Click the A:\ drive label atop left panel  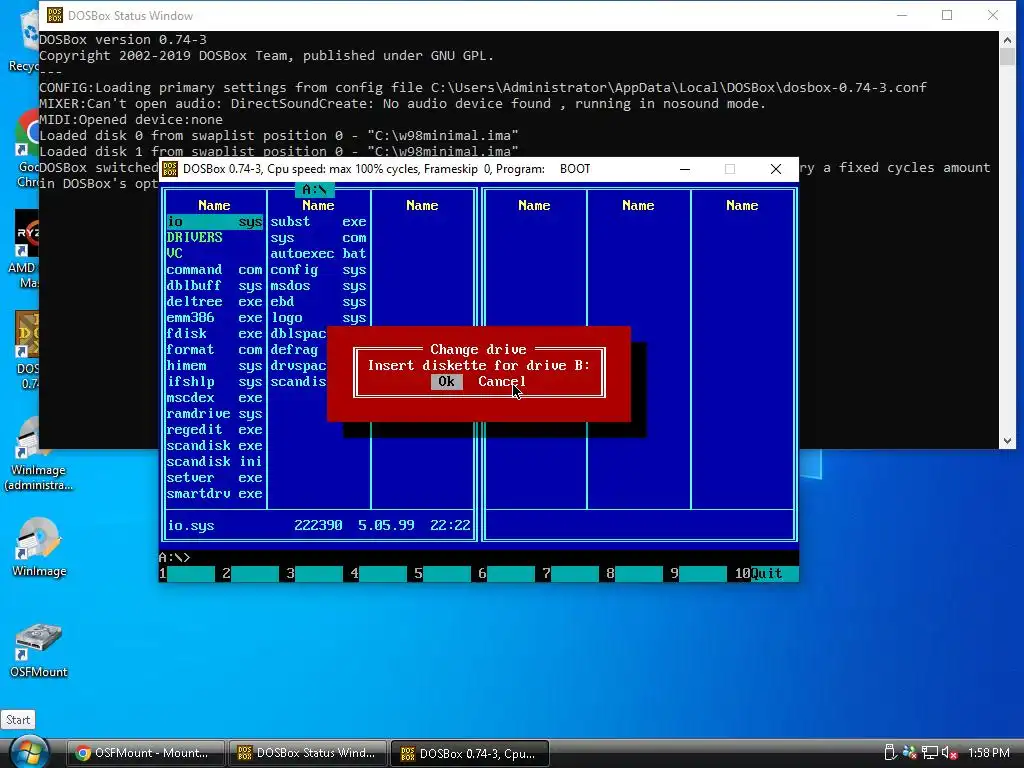[x=314, y=190]
